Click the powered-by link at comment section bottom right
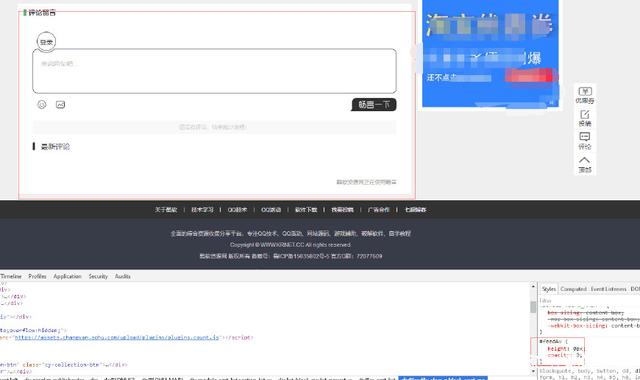 coord(366,182)
